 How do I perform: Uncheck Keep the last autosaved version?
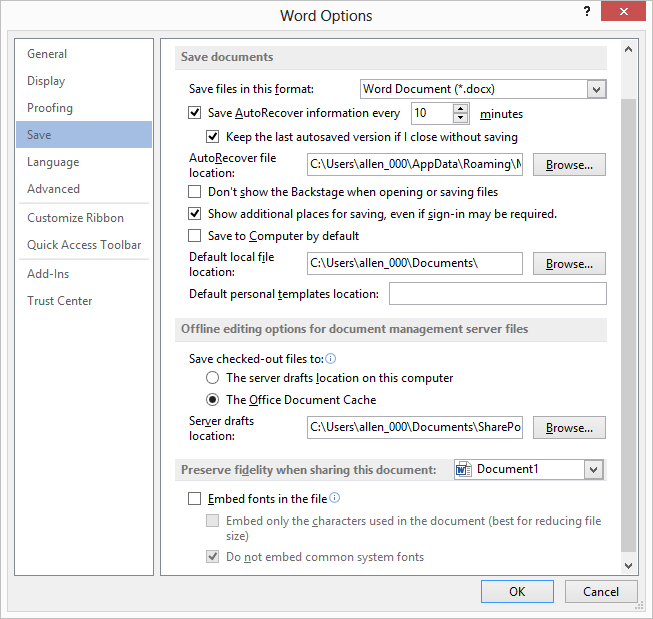point(212,137)
